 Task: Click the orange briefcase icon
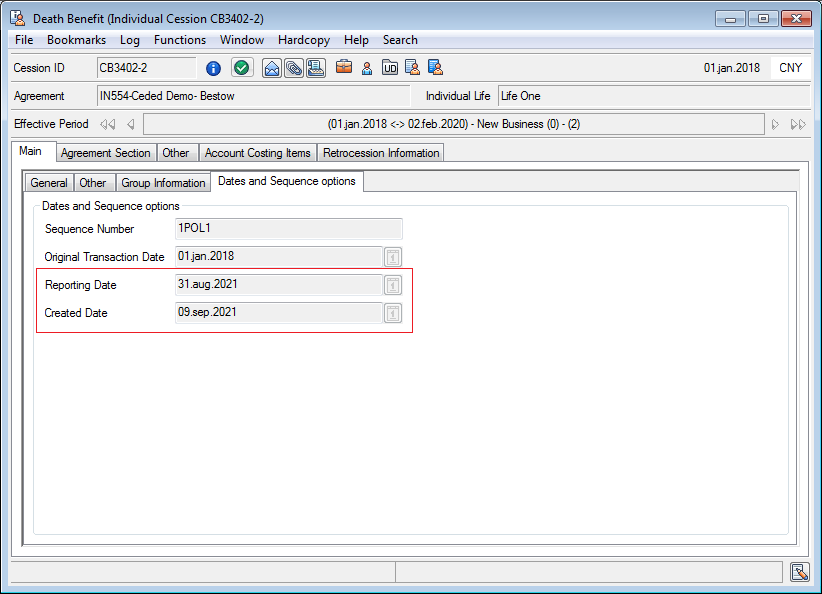344,68
